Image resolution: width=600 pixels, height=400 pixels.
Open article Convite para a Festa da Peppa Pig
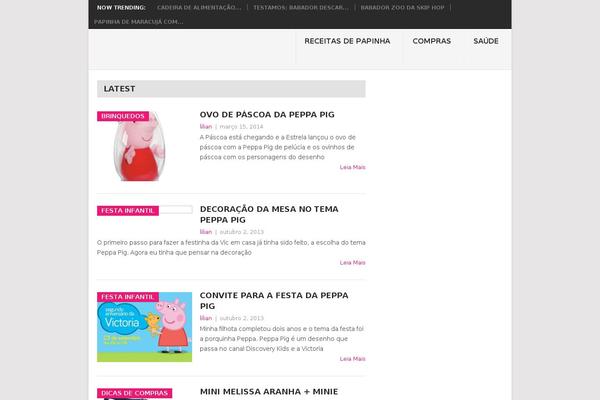pyautogui.click(x=274, y=300)
